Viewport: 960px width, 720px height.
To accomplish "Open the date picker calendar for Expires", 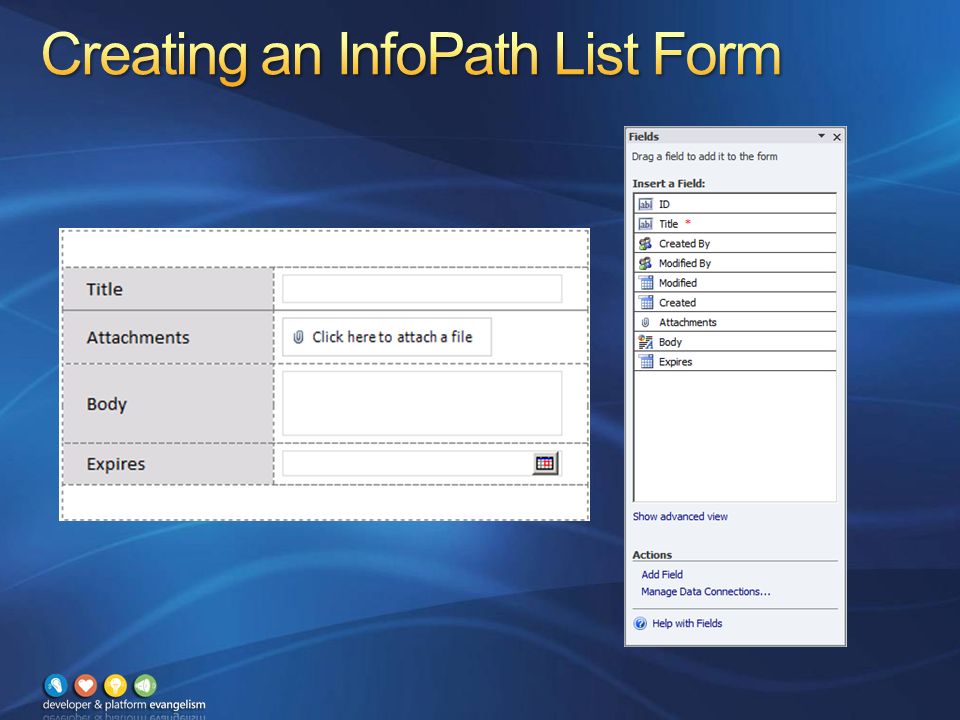I will [544, 463].
